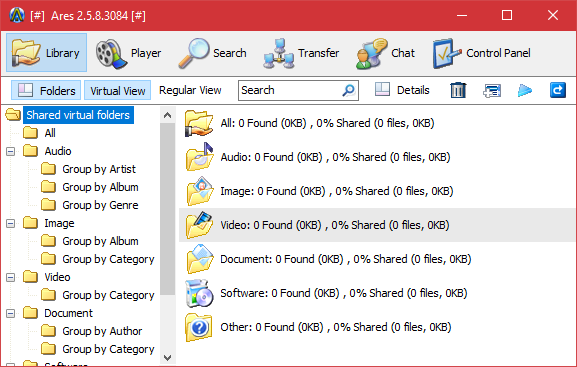Select Group by Genre folder
This screenshot has height=367, width=577.
100,205
